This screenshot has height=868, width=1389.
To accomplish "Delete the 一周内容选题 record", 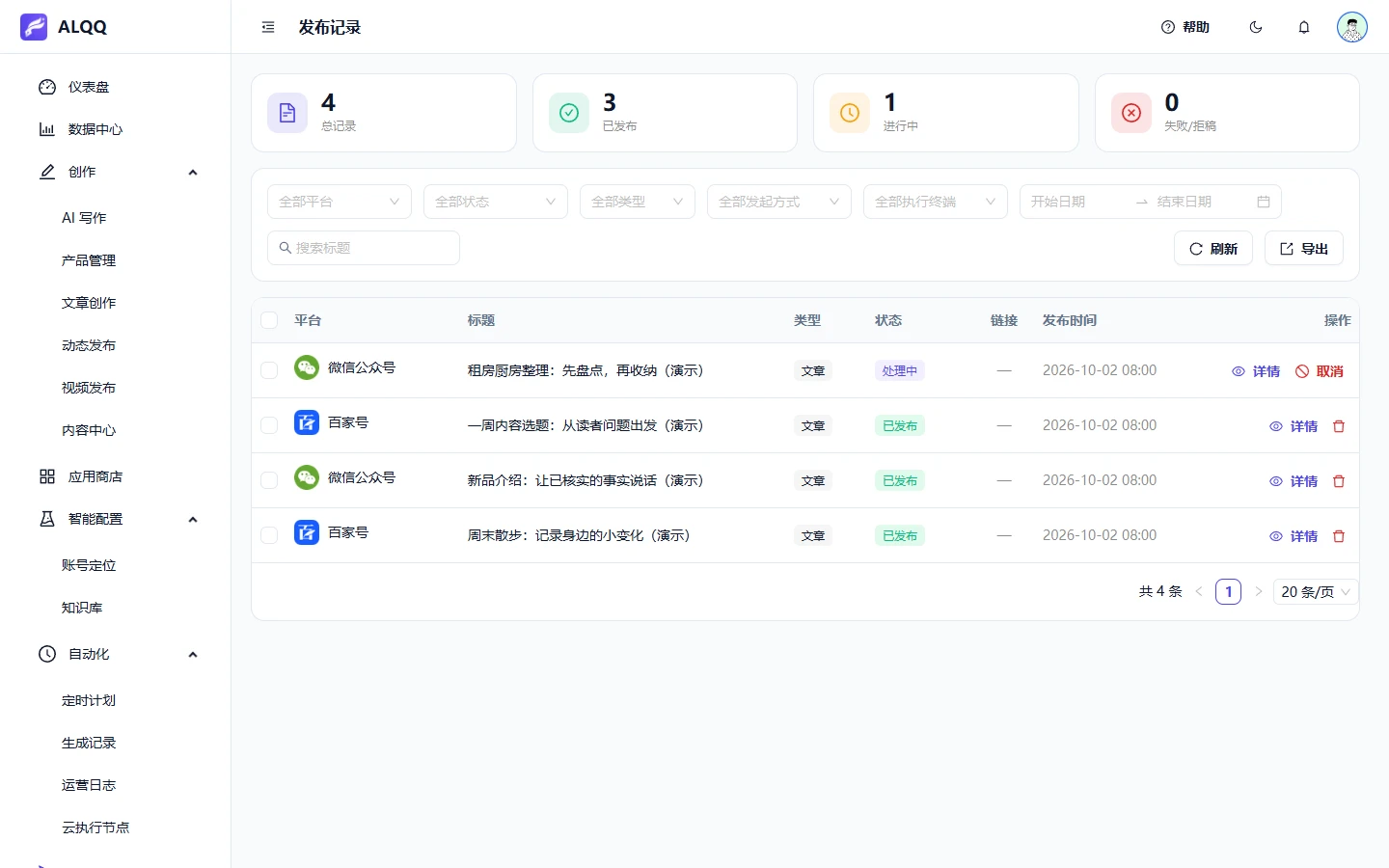I will coord(1339,426).
